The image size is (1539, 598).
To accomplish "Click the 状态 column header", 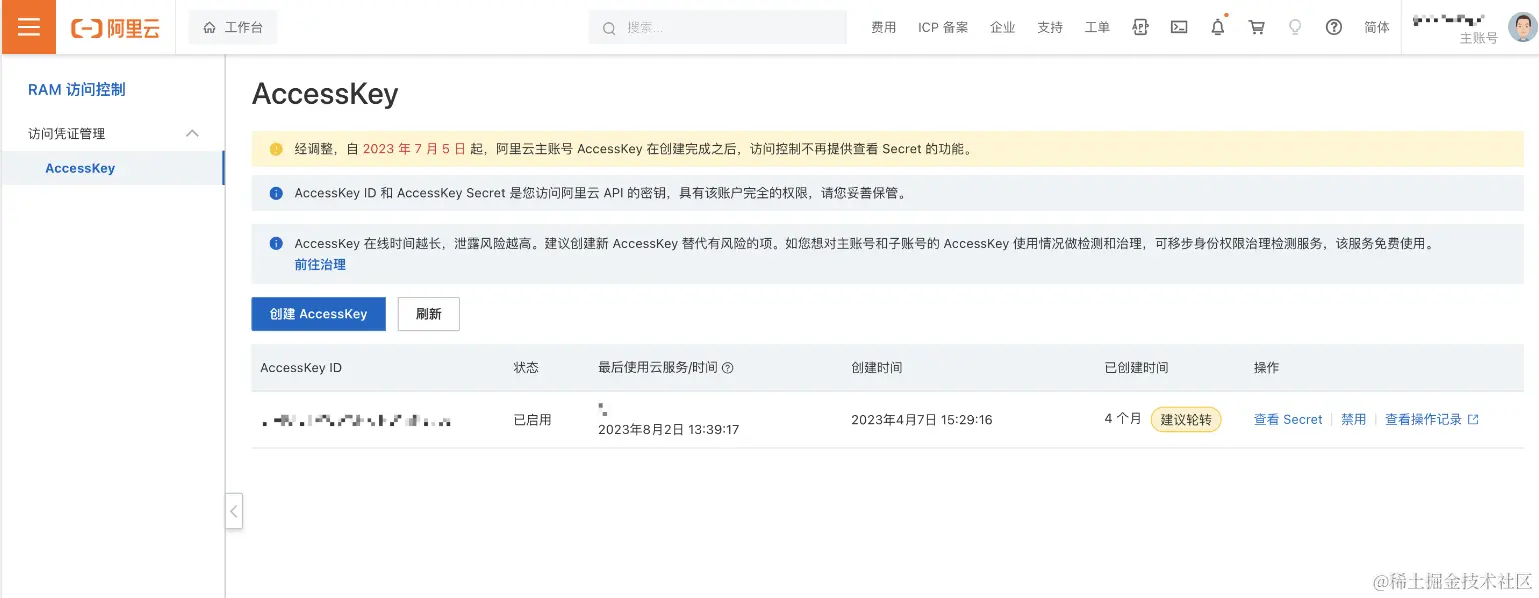I will click(526, 368).
